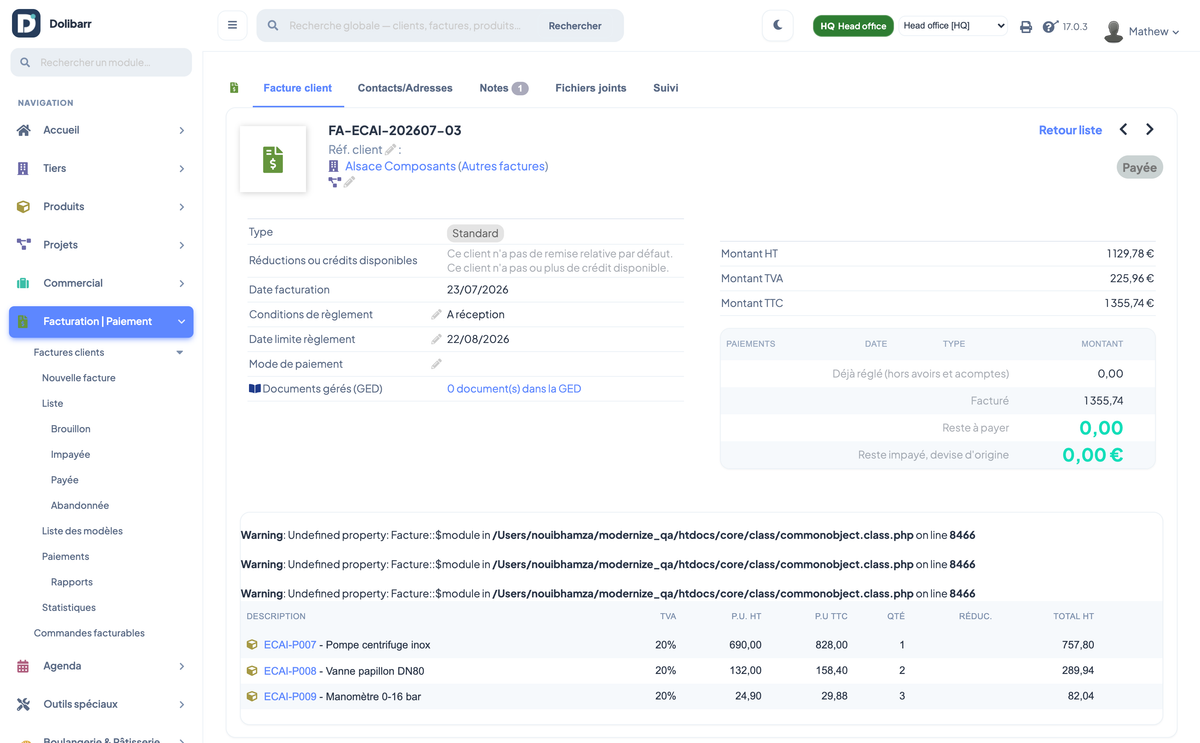The width and height of the screenshot is (1200, 743).
Task: Click the Agenda calendar icon
Action: (23, 666)
